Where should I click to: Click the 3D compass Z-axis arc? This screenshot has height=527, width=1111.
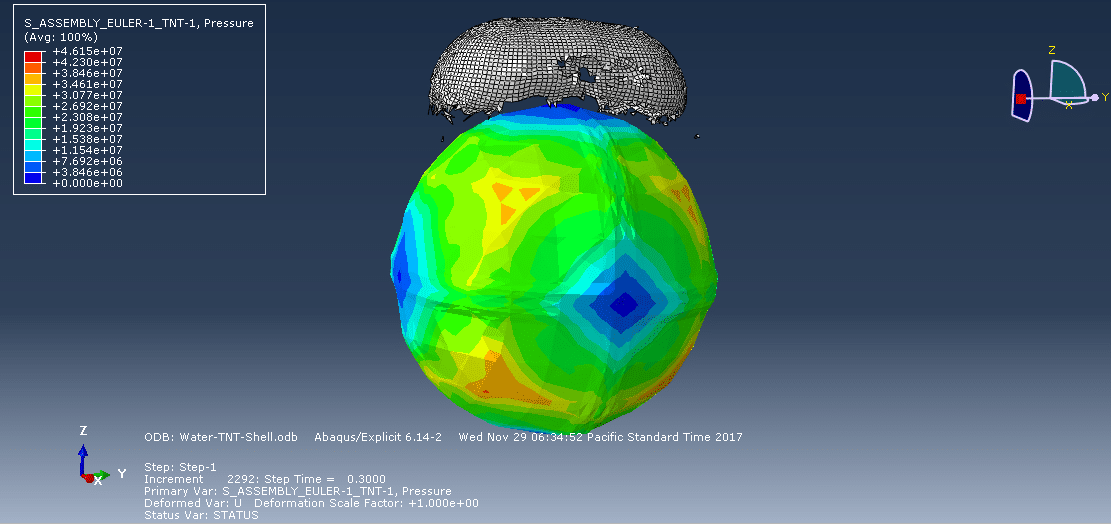tap(1067, 78)
